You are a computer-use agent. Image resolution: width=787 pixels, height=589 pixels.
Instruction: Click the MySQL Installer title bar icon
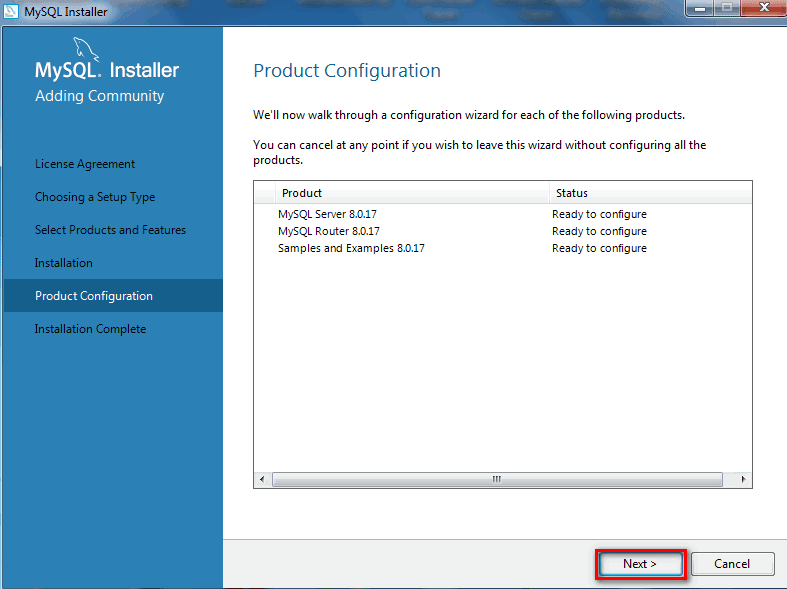point(11,11)
